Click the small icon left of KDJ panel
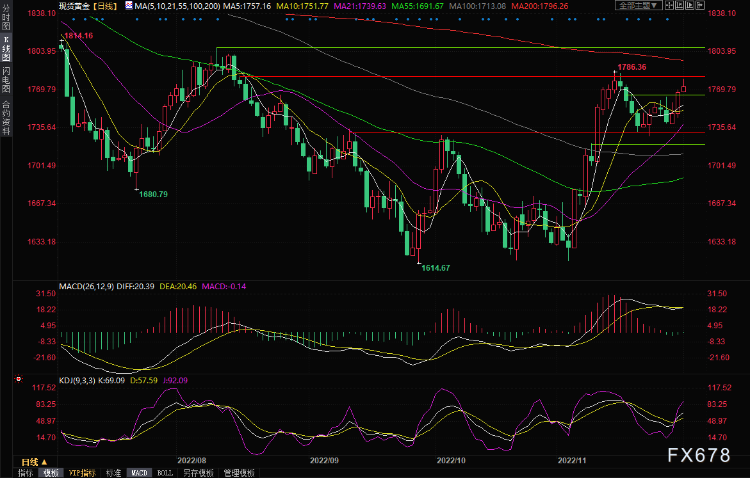 pyautogui.click(x=17, y=380)
